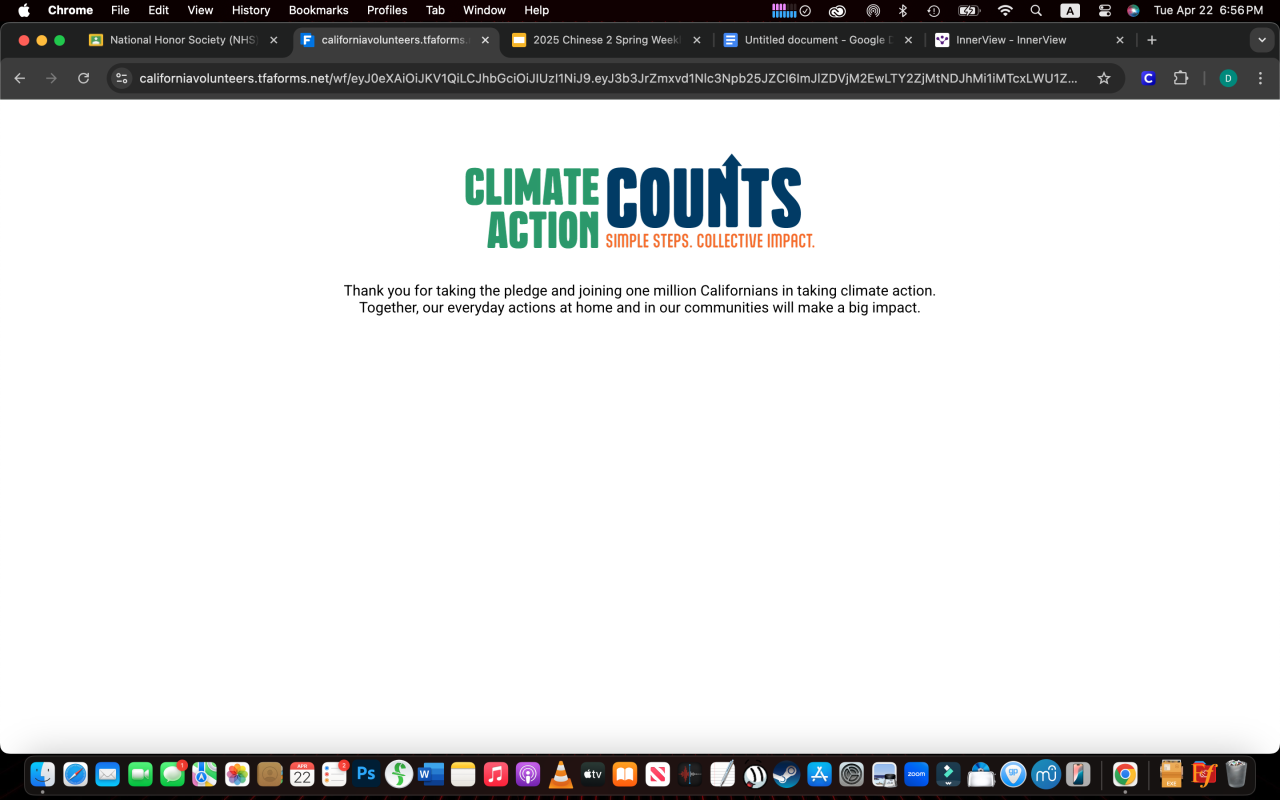
Task: Close the National Honor Society tab
Action: click(274, 40)
